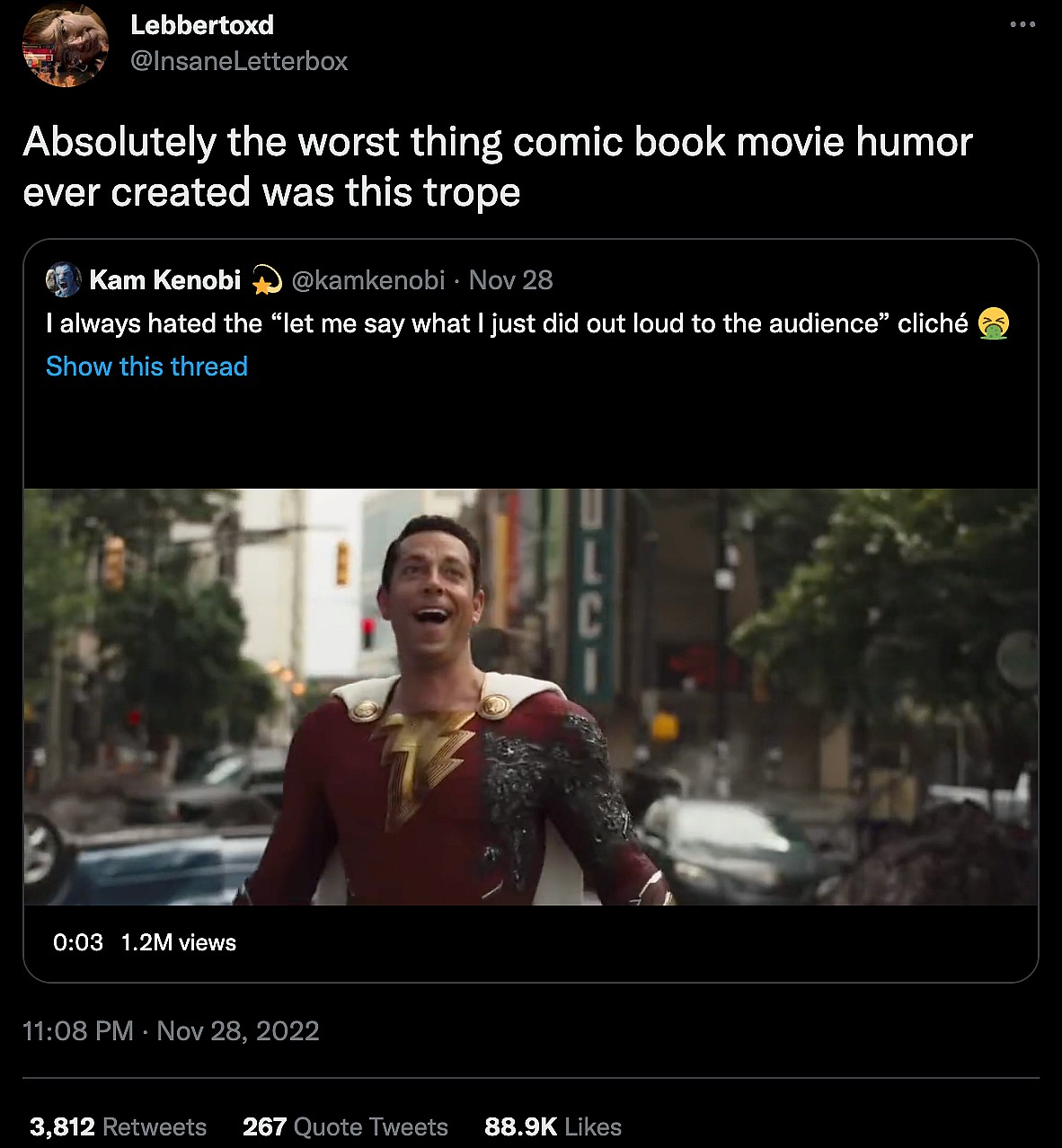Open Kam Kenobi's profile from name

coord(165,280)
